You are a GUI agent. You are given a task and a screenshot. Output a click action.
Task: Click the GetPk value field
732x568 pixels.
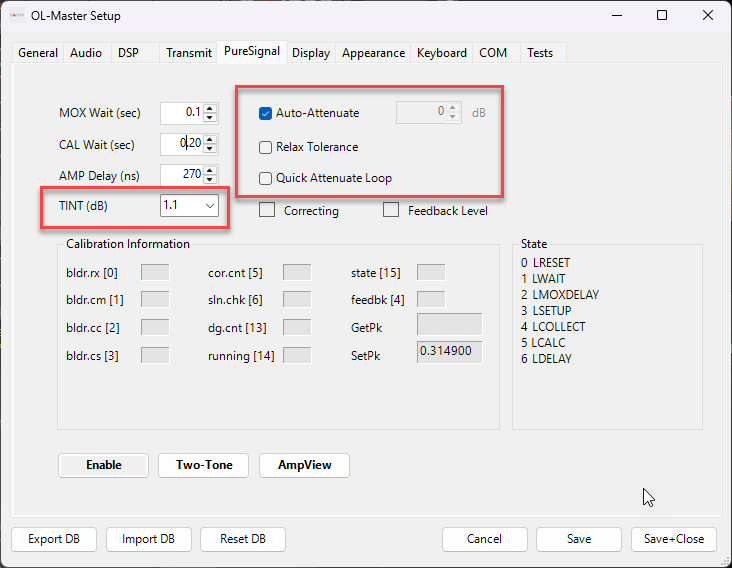click(x=449, y=324)
